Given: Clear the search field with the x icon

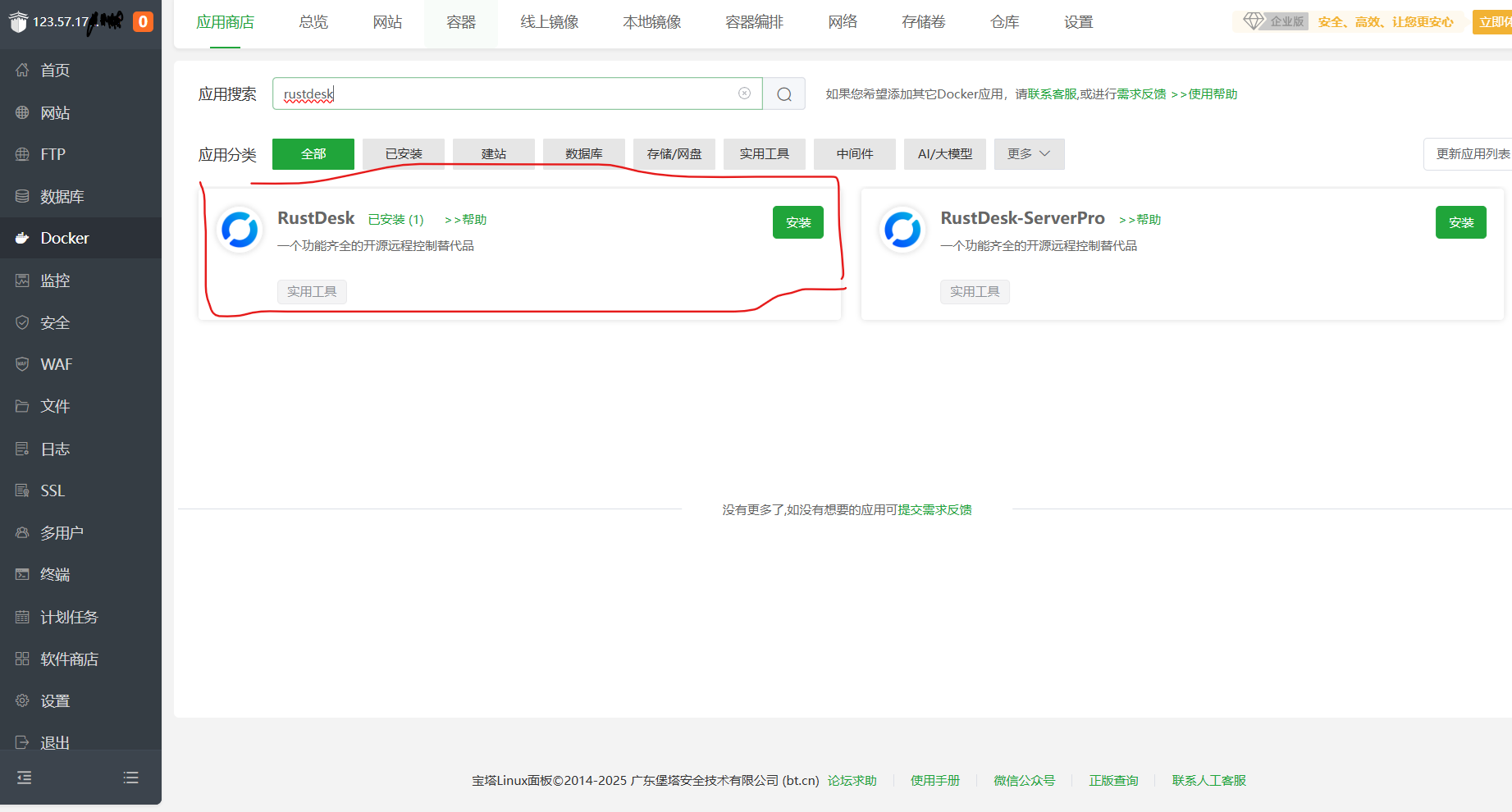Looking at the screenshot, I should coord(744,94).
